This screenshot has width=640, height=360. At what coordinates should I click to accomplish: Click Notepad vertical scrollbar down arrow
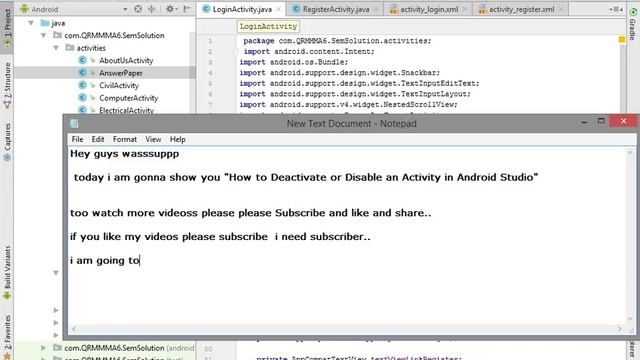point(630,318)
